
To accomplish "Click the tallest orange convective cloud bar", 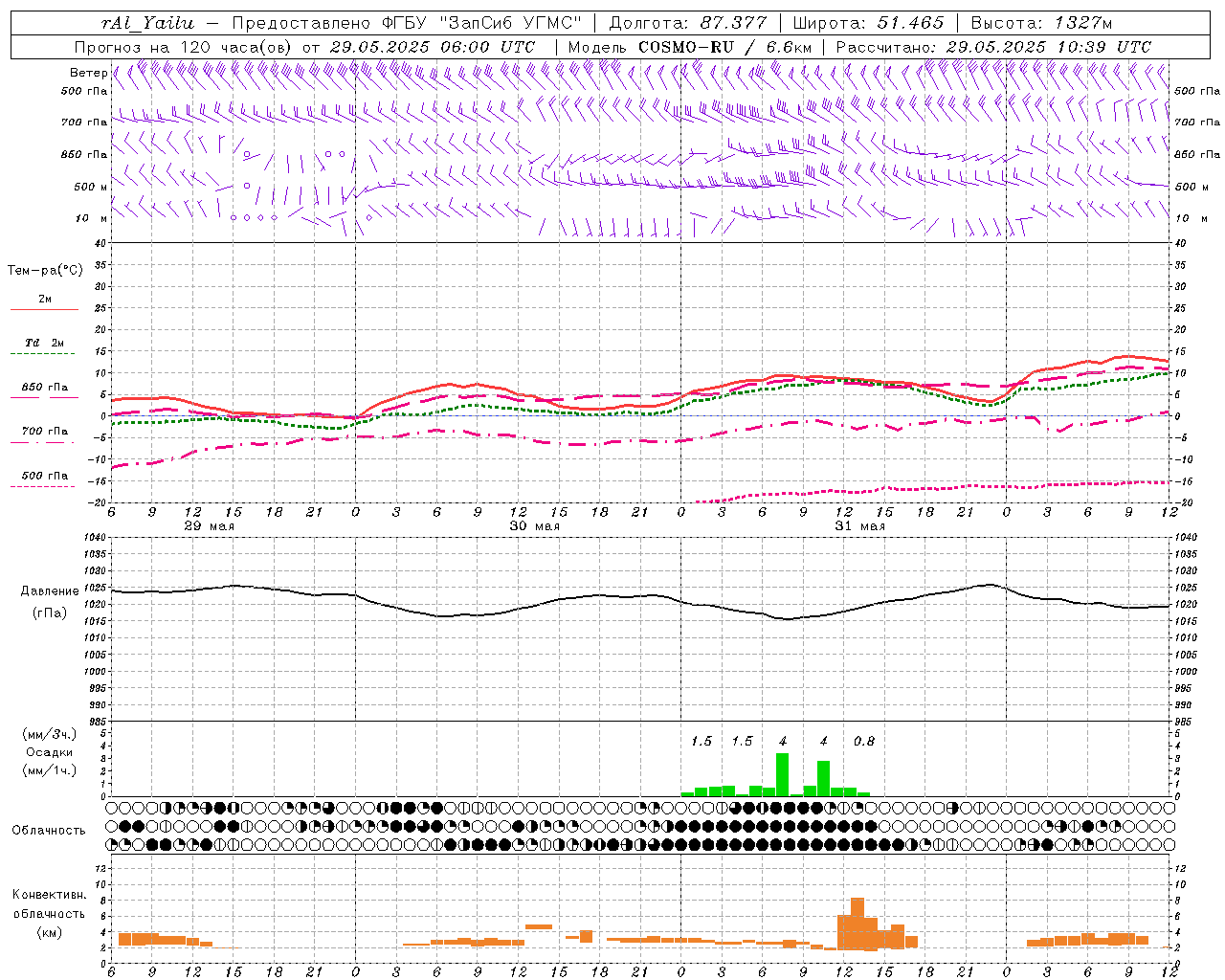I will tap(857, 924).
